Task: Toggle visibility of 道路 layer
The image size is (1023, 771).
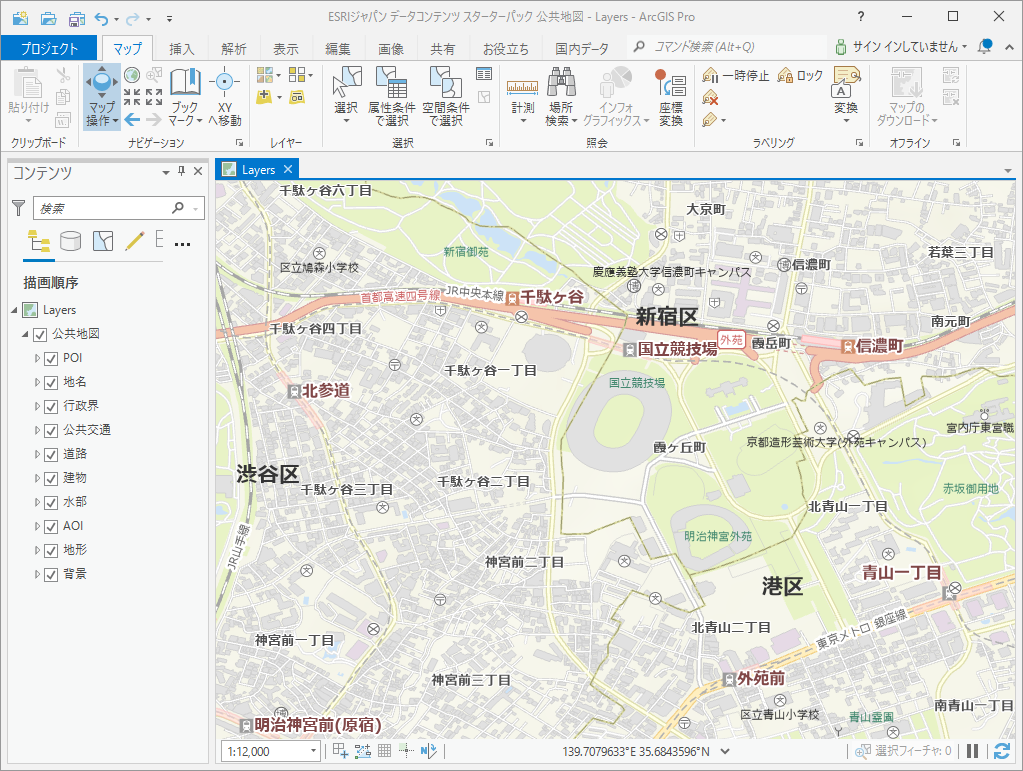Action: [51, 454]
